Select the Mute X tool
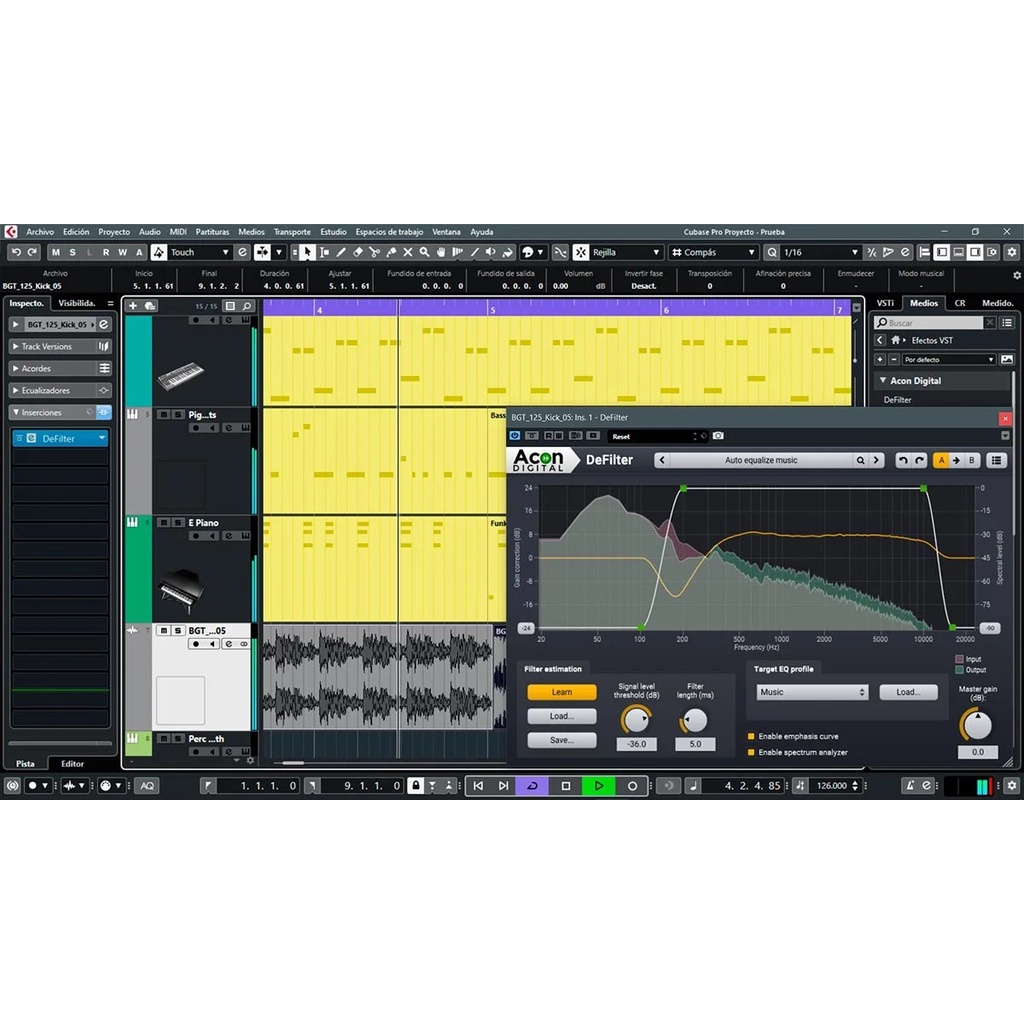 (408, 252)
